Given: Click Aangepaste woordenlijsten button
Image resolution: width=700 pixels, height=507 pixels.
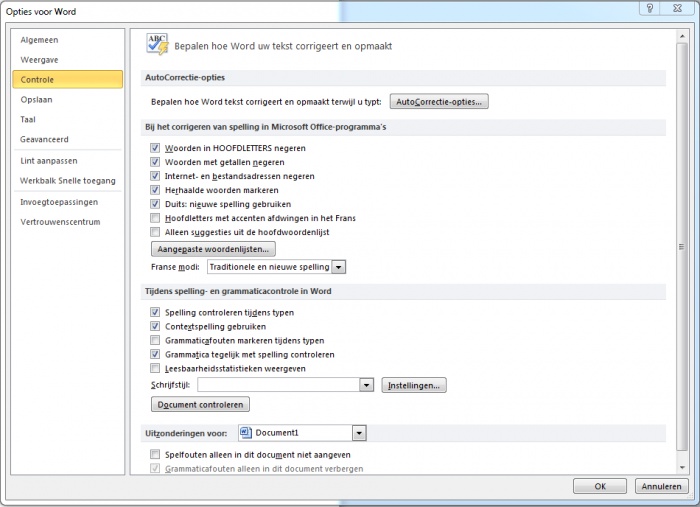Looking at the screenshot, I should (x=213, y=249).
